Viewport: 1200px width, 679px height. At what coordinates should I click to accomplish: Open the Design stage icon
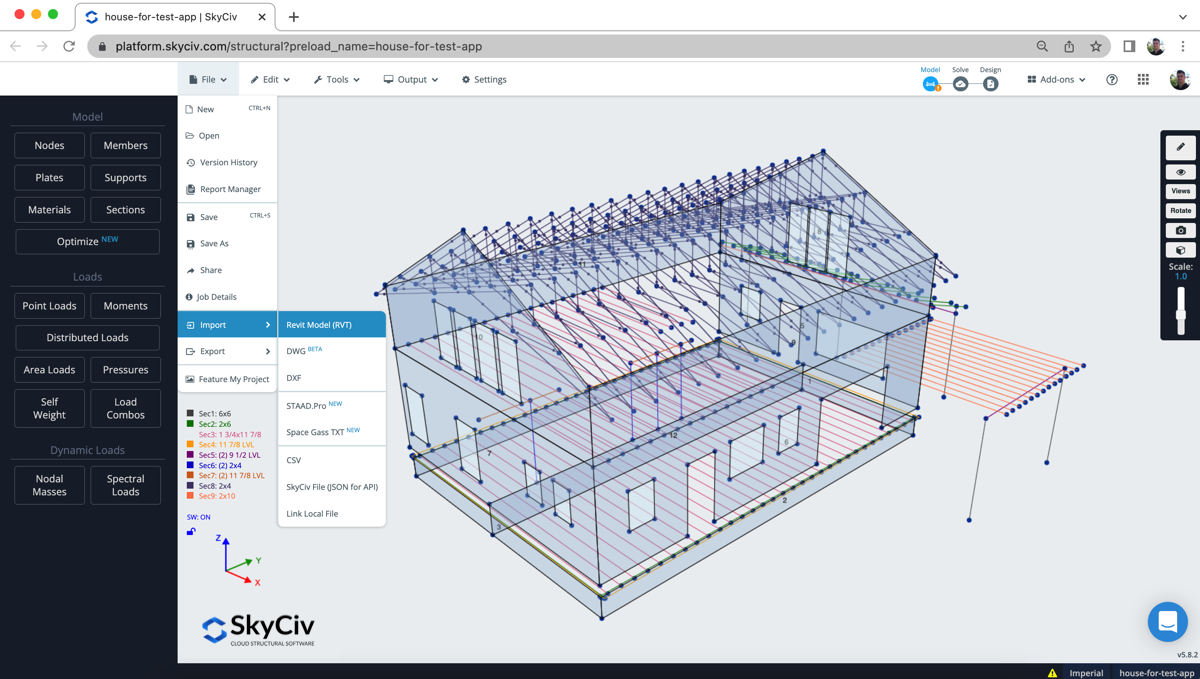(990, 84)
